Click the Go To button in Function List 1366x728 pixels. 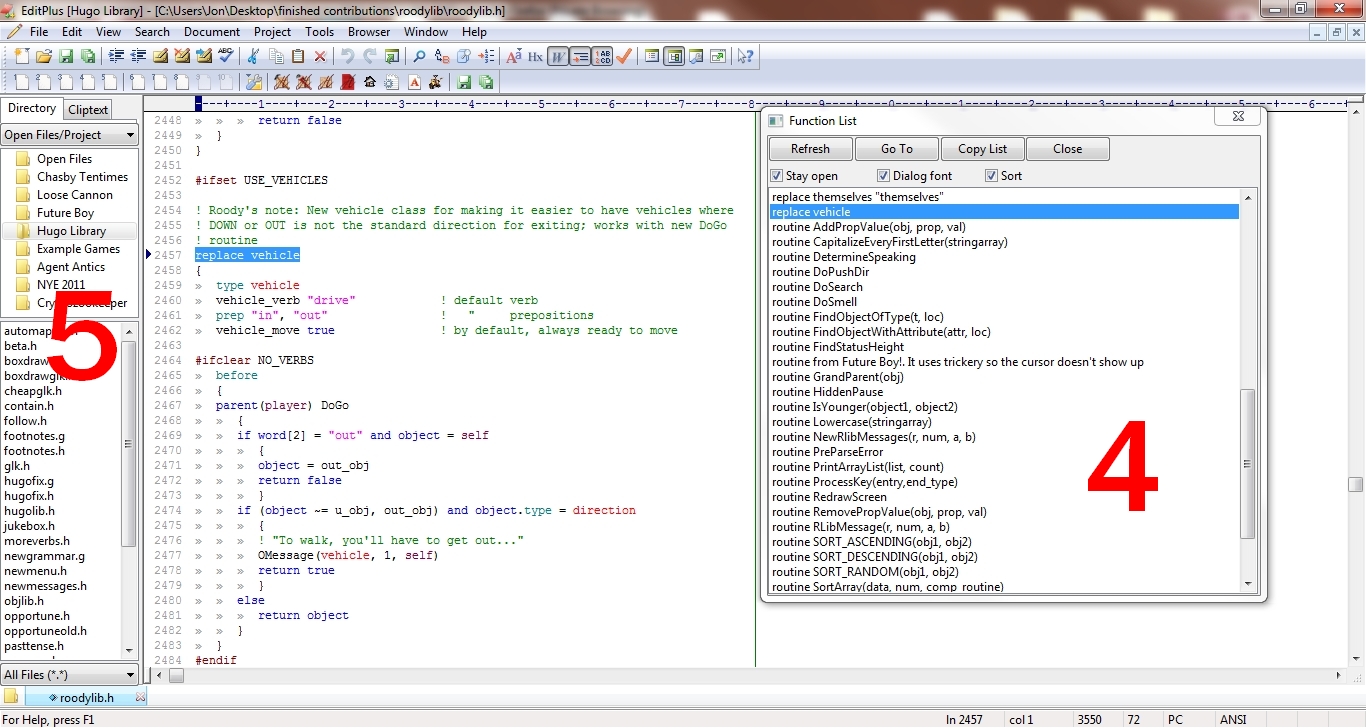pyautogui.click(x=897, y=149)
